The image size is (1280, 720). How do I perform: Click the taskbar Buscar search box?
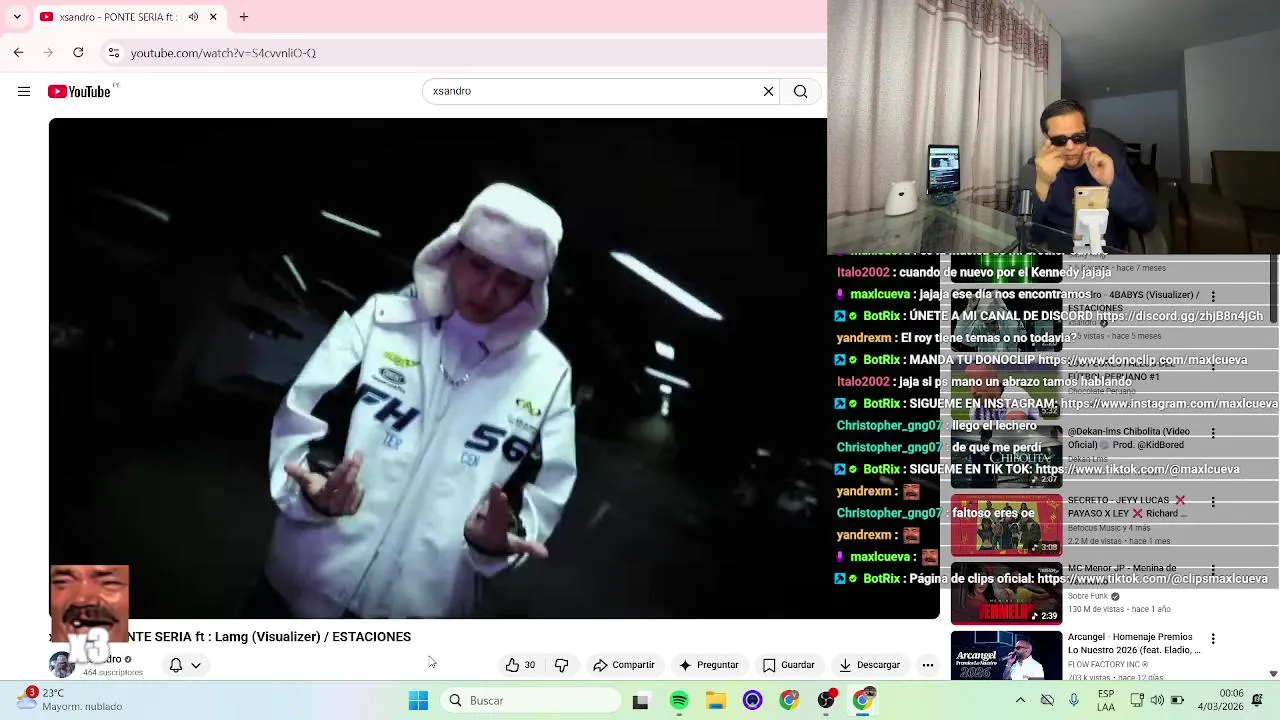point(531,701)
